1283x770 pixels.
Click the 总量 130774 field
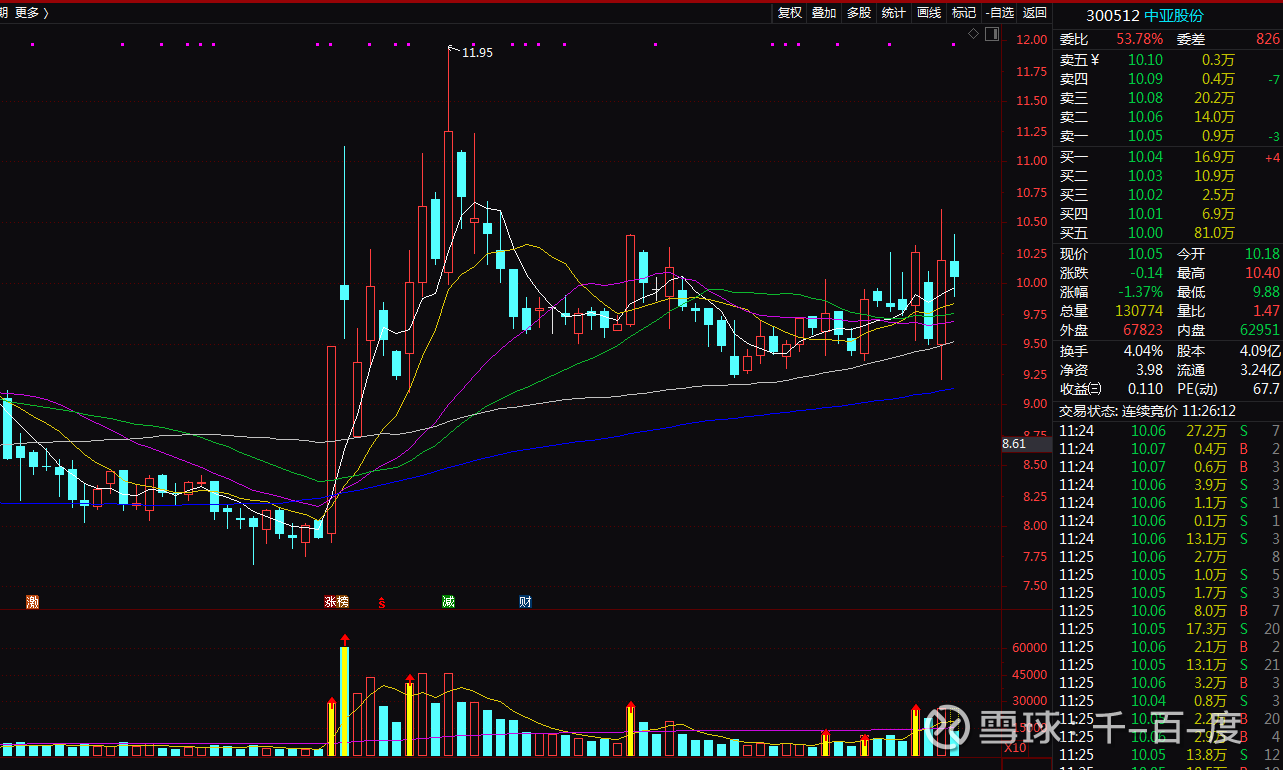click(x=1111, y=311)
